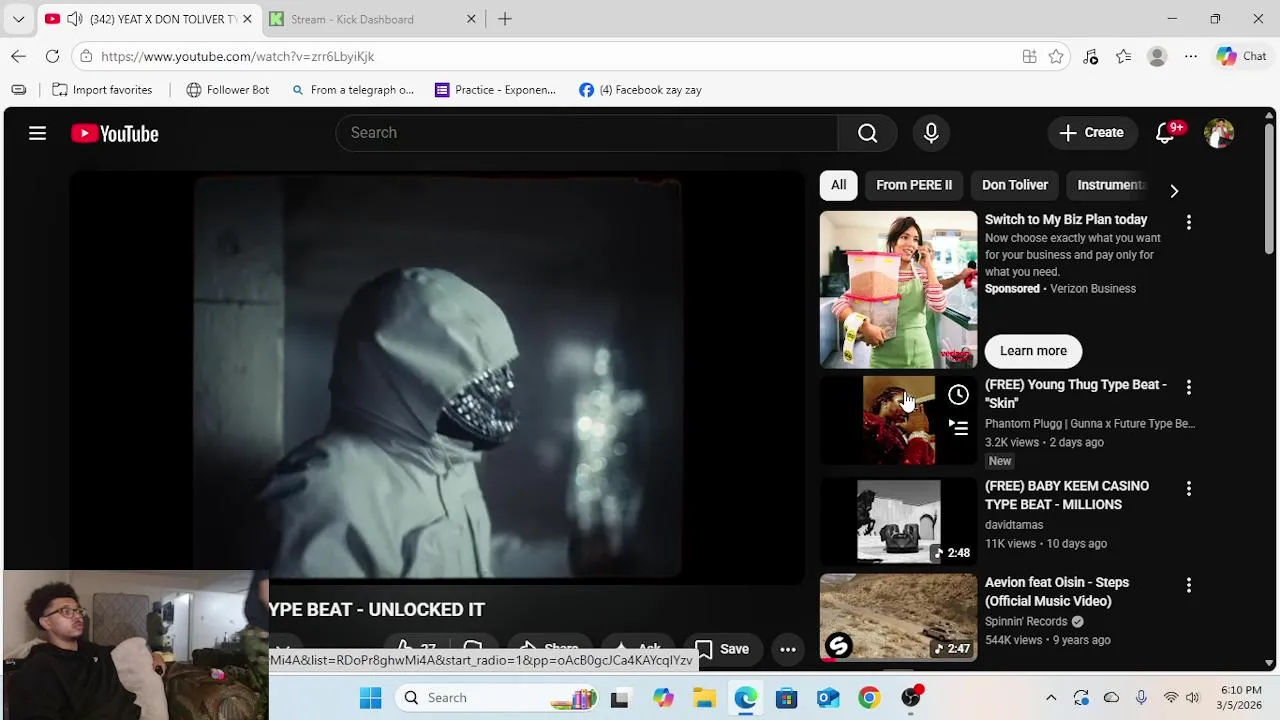Open From a telegraph bookmark
1280x720 pixels.
[x=353, y=90]
